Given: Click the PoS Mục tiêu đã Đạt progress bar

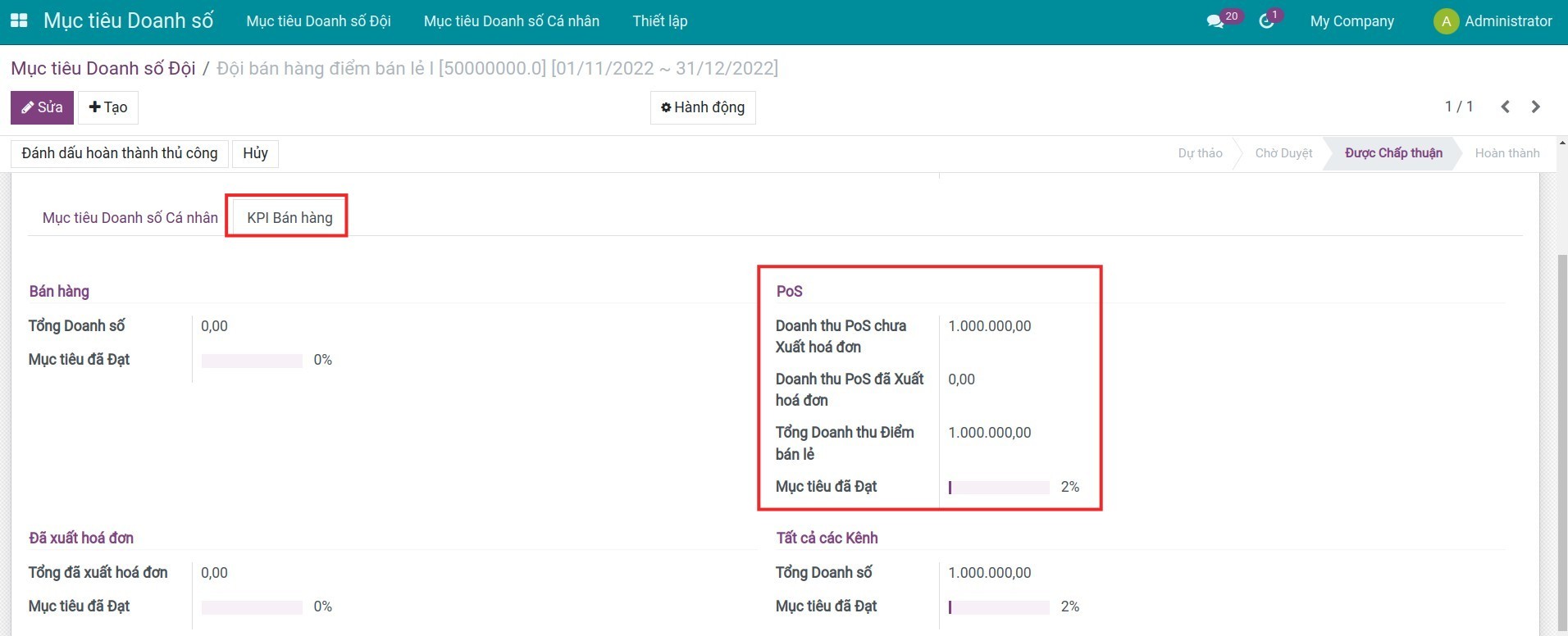Looking at the screenshot, I should tap(999, 488).
